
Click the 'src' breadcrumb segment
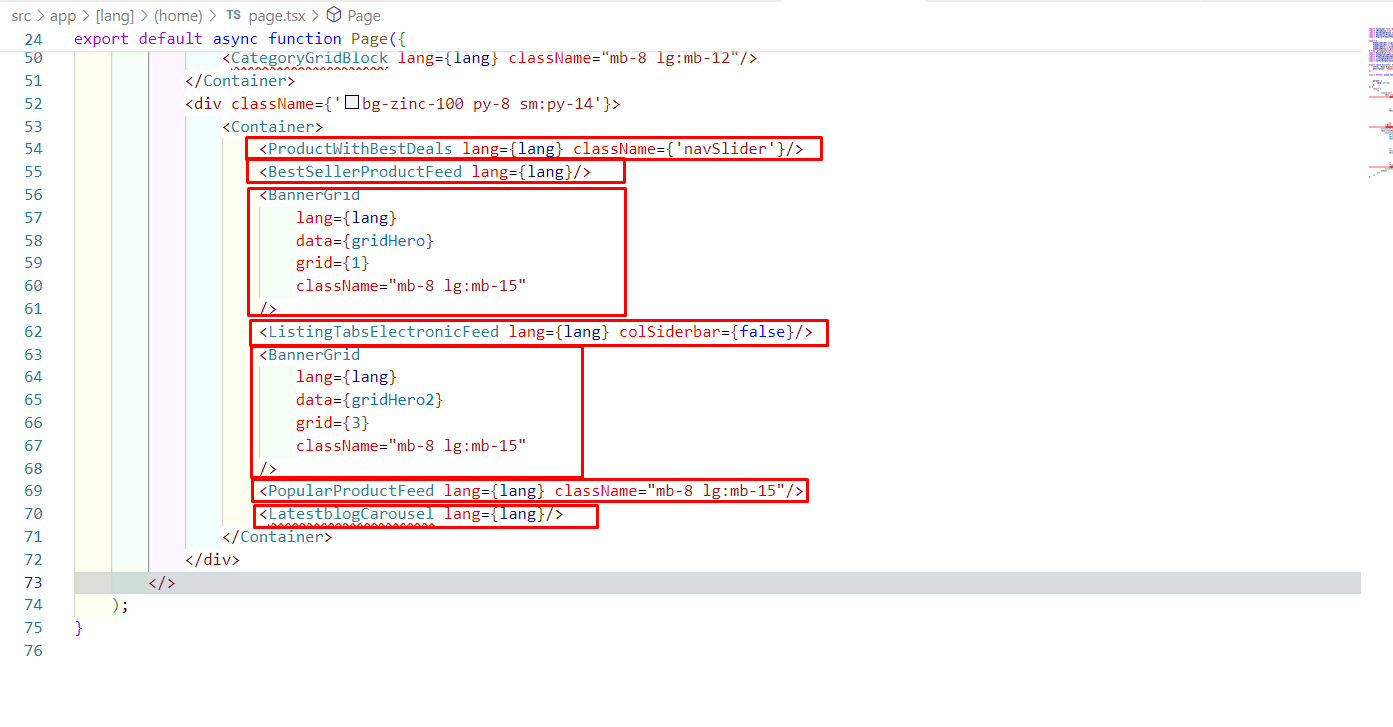pos(21,15)
